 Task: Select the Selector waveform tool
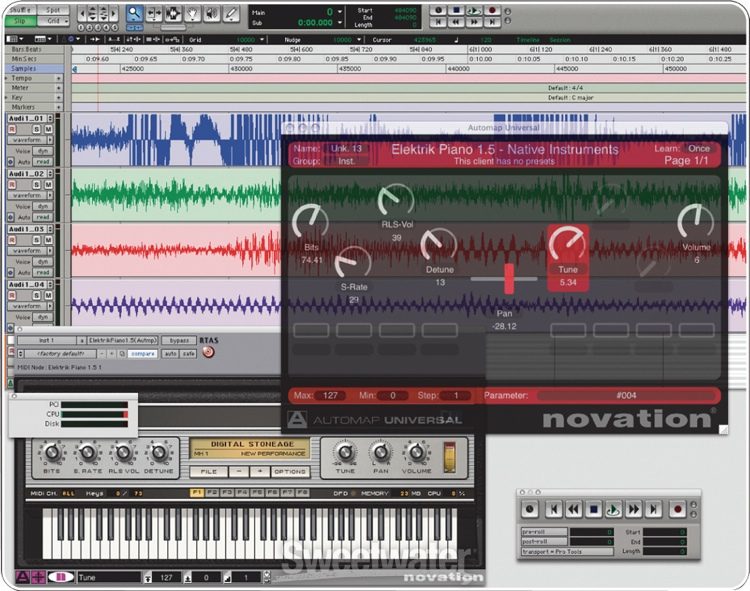pos(173,14)
